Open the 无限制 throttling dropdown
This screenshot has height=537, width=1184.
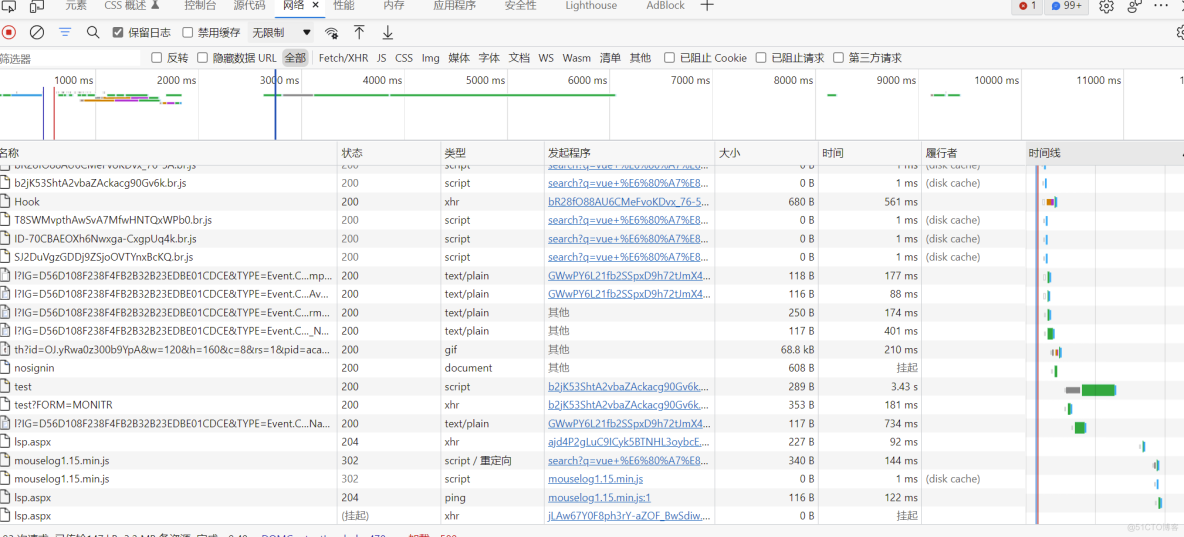(x=281, y=33)
